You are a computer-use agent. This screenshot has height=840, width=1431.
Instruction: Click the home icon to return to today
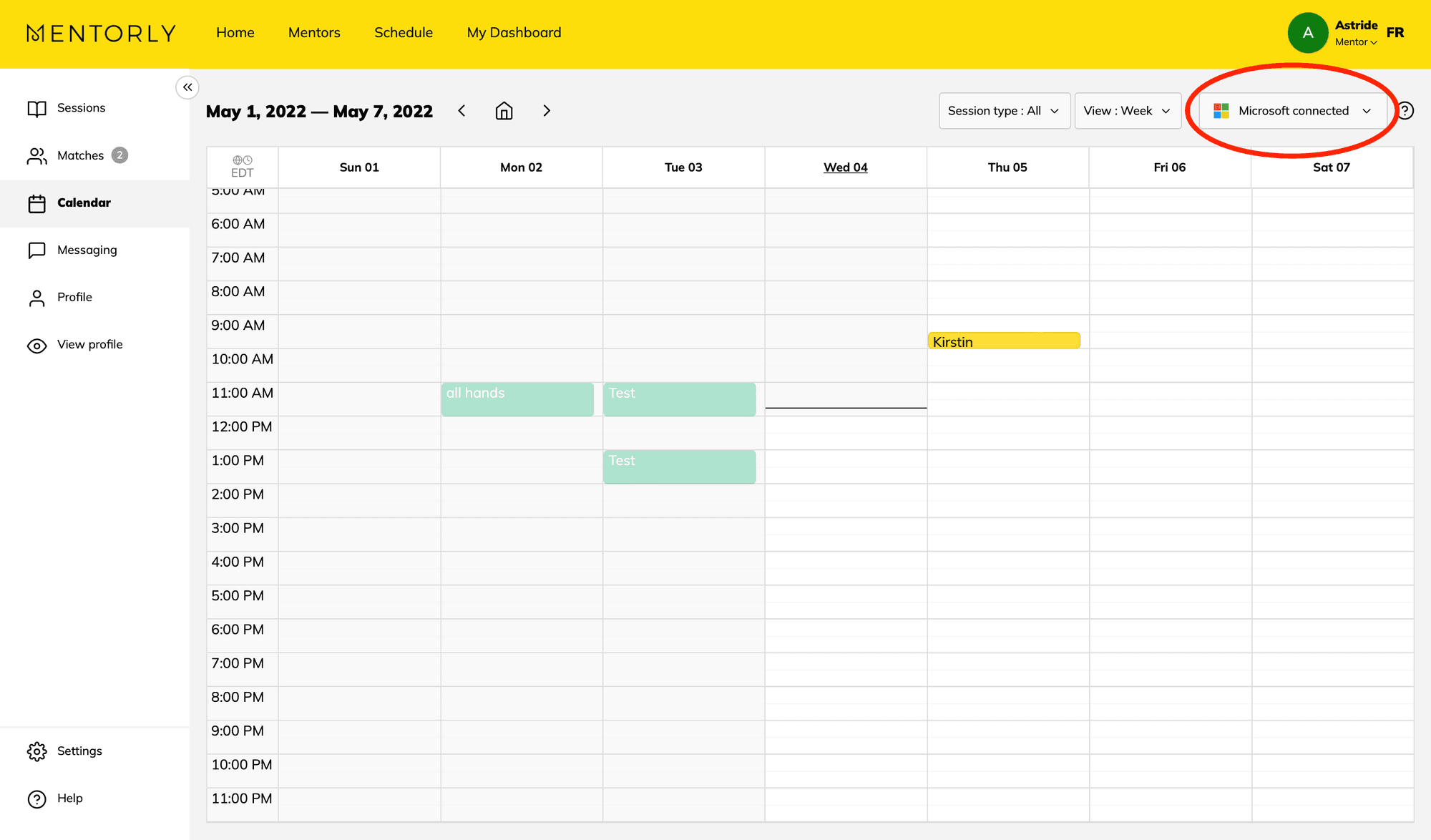(504, 111)
